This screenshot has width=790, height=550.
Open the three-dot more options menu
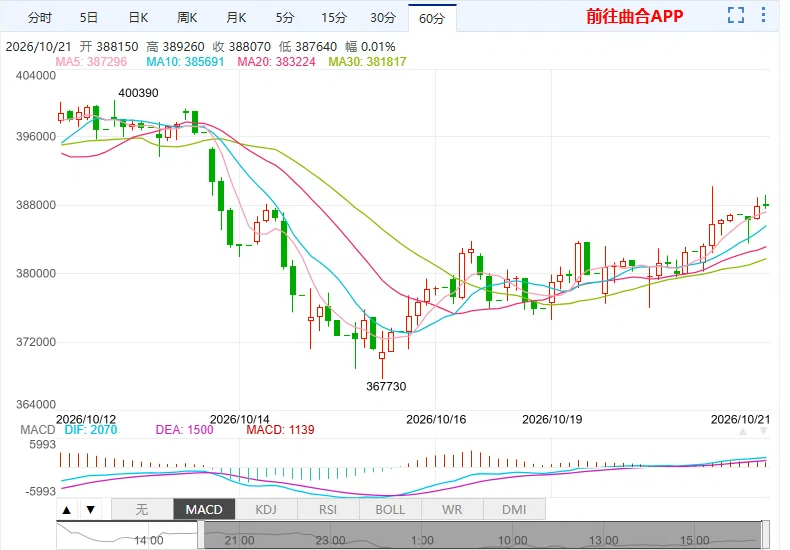click(764, 15)
